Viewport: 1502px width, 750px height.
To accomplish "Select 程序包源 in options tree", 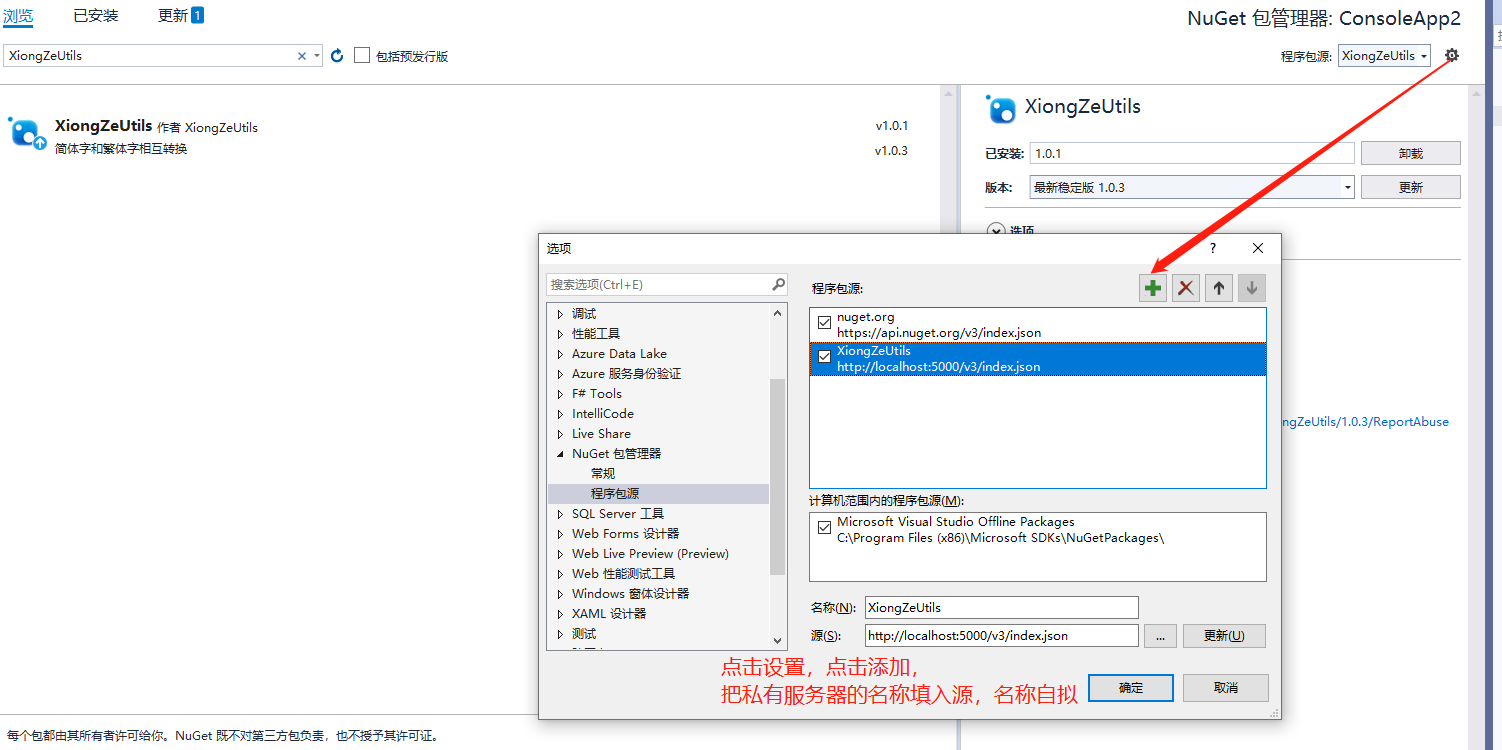I will click(615, 494).
